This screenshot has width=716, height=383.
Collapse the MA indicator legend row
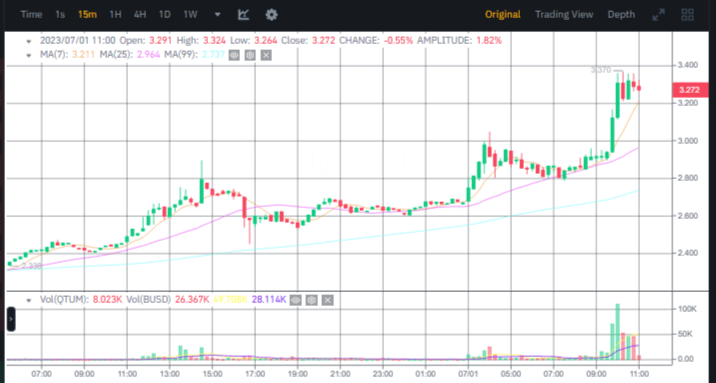pos(29,55)
